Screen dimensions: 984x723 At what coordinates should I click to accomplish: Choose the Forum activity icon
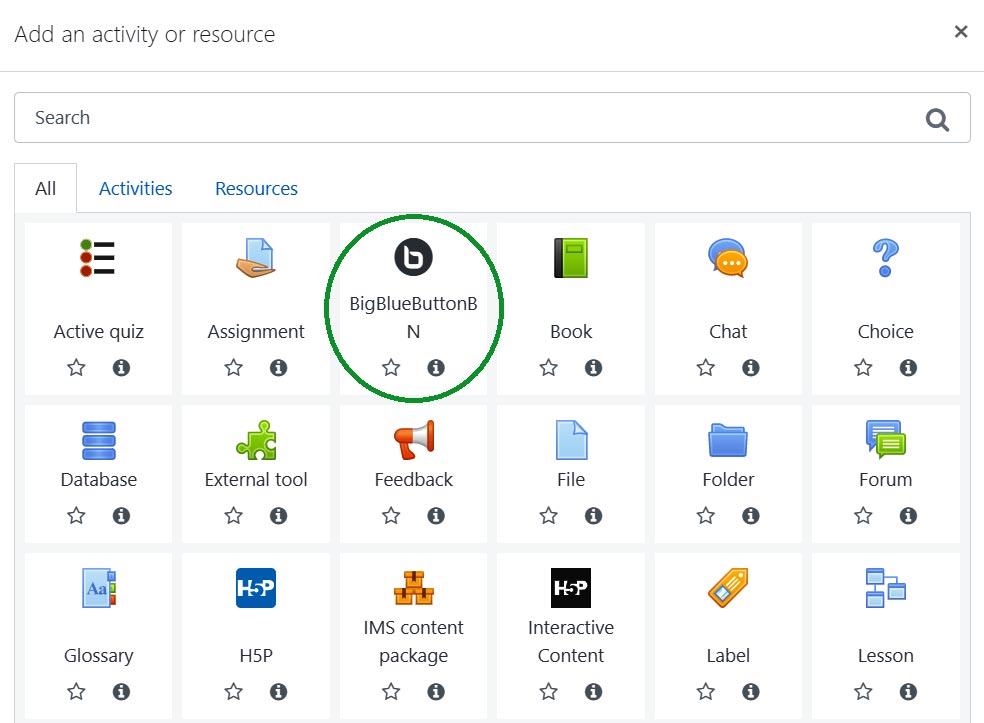pos(885,440)
